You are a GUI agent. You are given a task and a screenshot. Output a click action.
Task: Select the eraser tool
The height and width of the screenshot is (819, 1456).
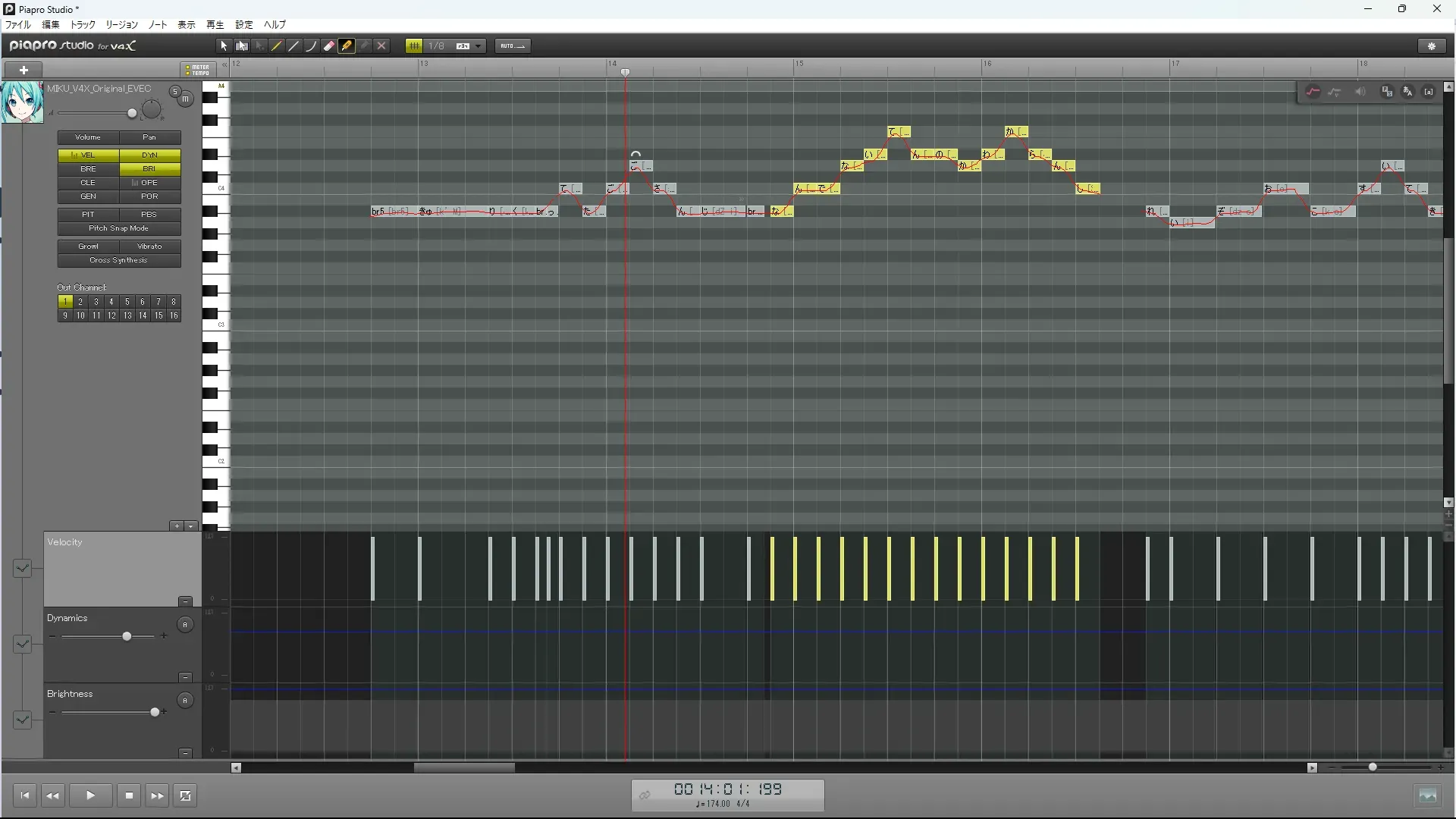click(x=328, y=46)
